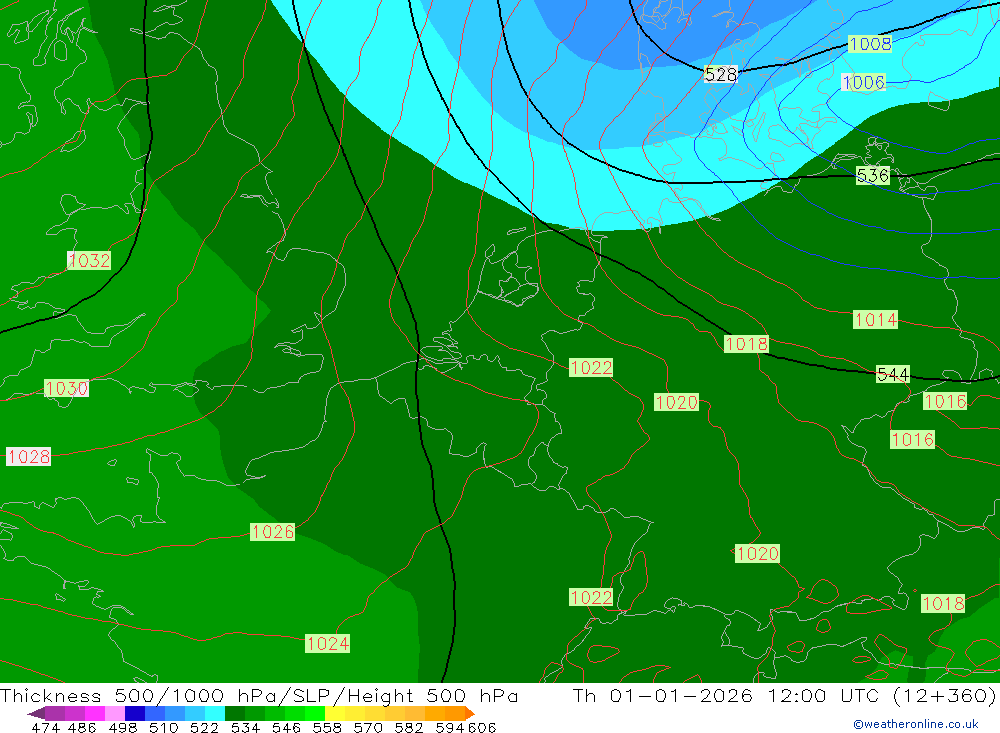The image size is (1000, 733).
Task: Click the 474 legend value
Action: pos(45,727)
